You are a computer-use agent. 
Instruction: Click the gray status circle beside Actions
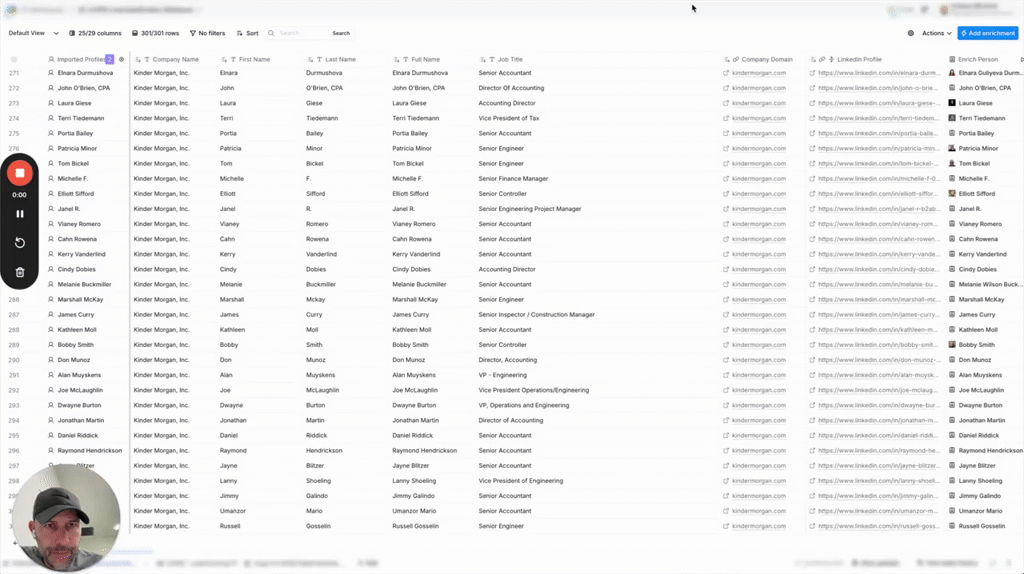click(x=910, y=33)
